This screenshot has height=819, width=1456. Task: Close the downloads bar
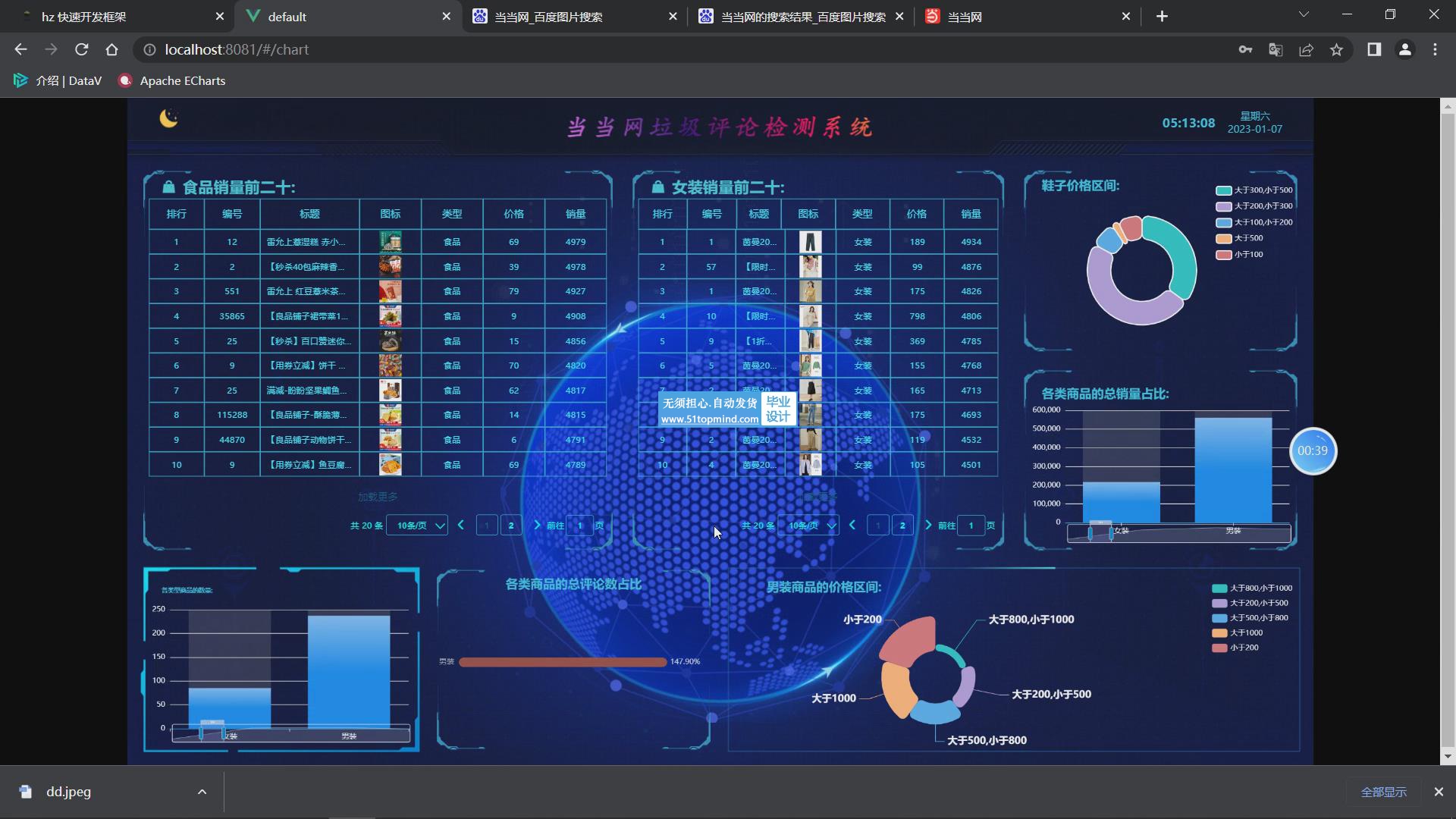(x=1439, y=792)
